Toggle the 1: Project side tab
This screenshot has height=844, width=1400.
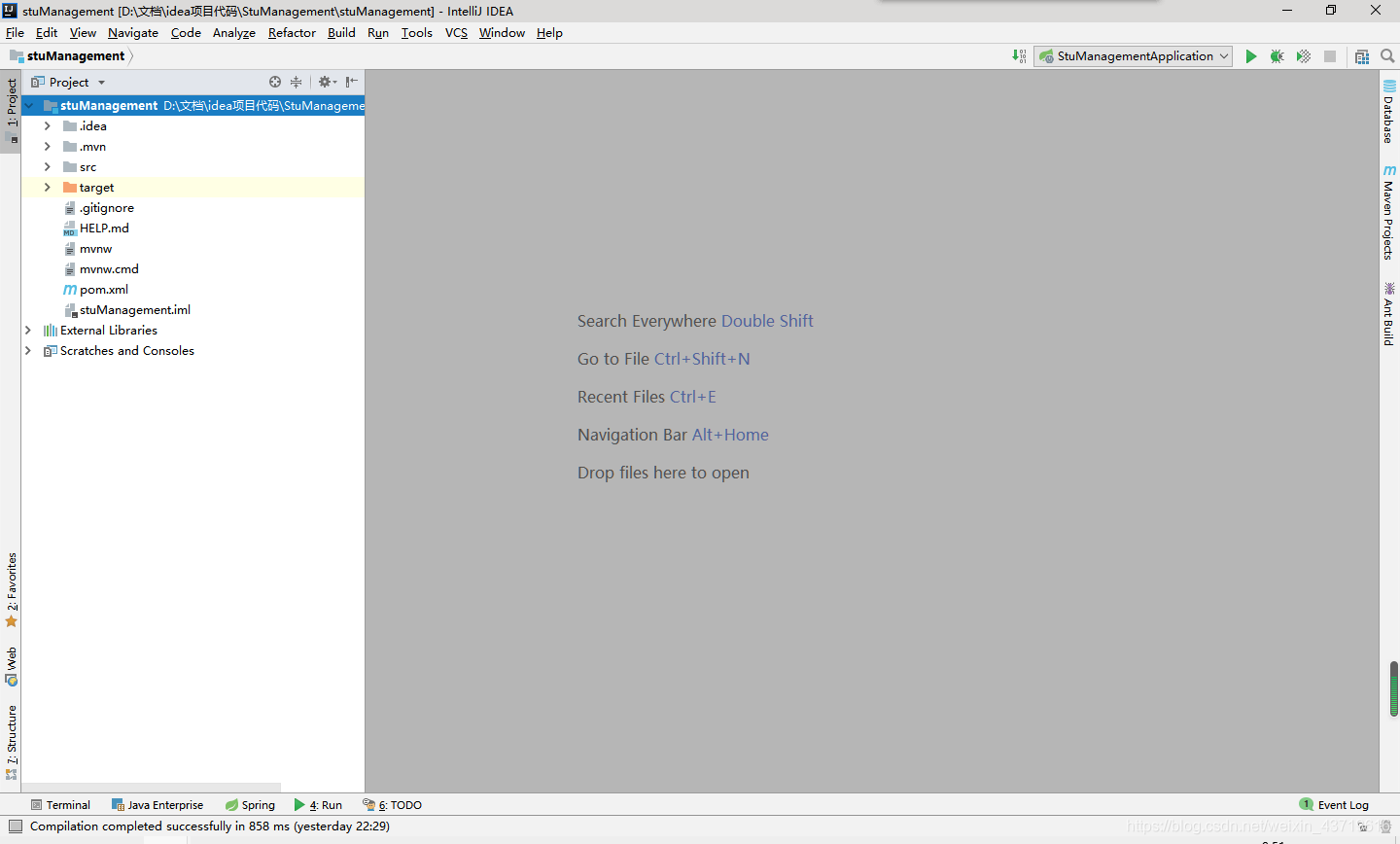click(x=12, y=110)
